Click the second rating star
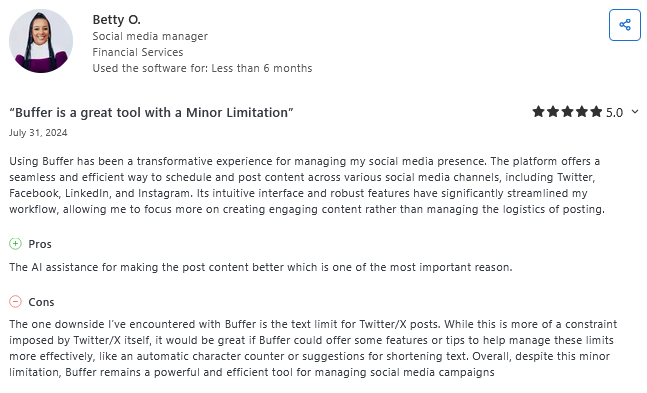This screenshot has width=647, height=393. [553, 111]
